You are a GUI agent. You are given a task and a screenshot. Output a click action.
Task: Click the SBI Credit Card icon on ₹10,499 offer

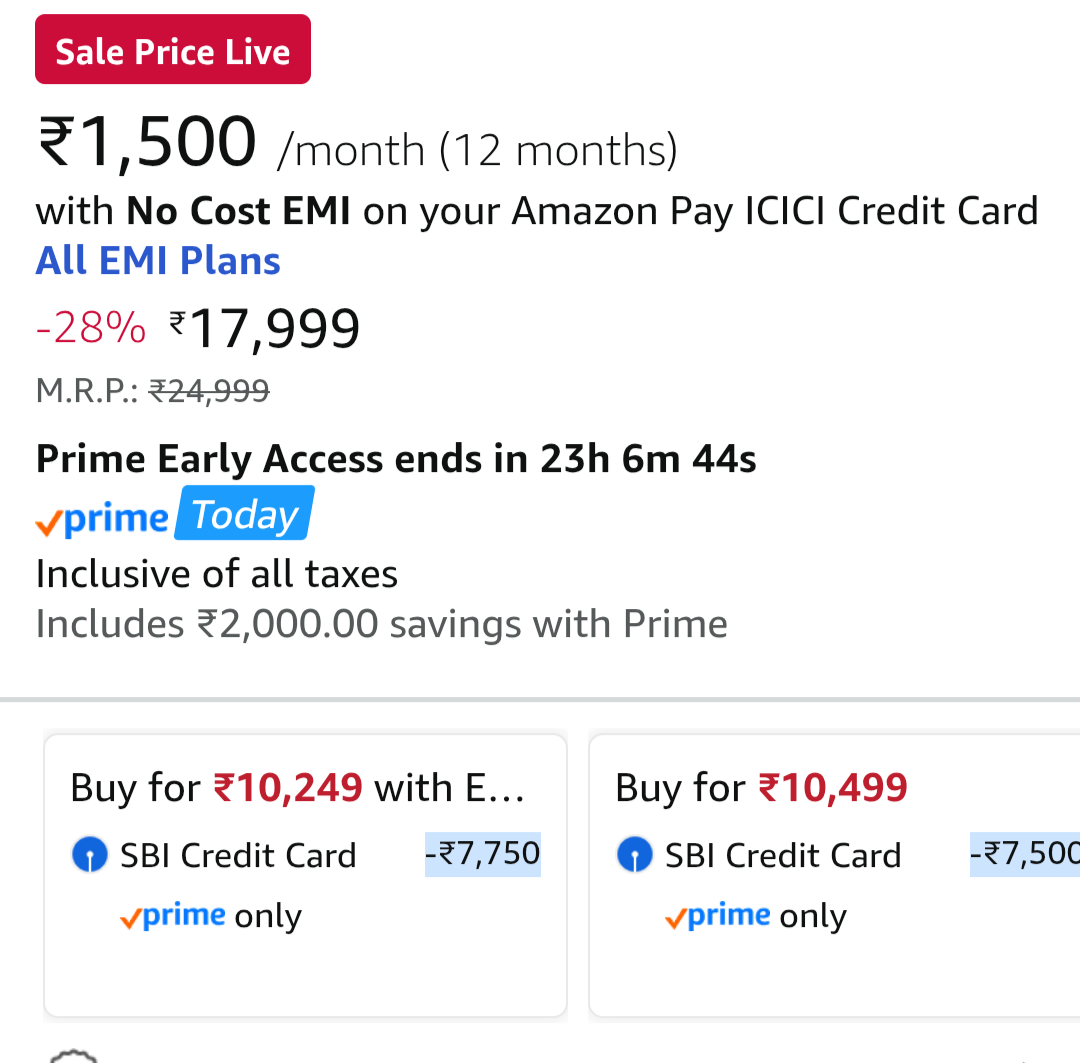tap(633, 855)
